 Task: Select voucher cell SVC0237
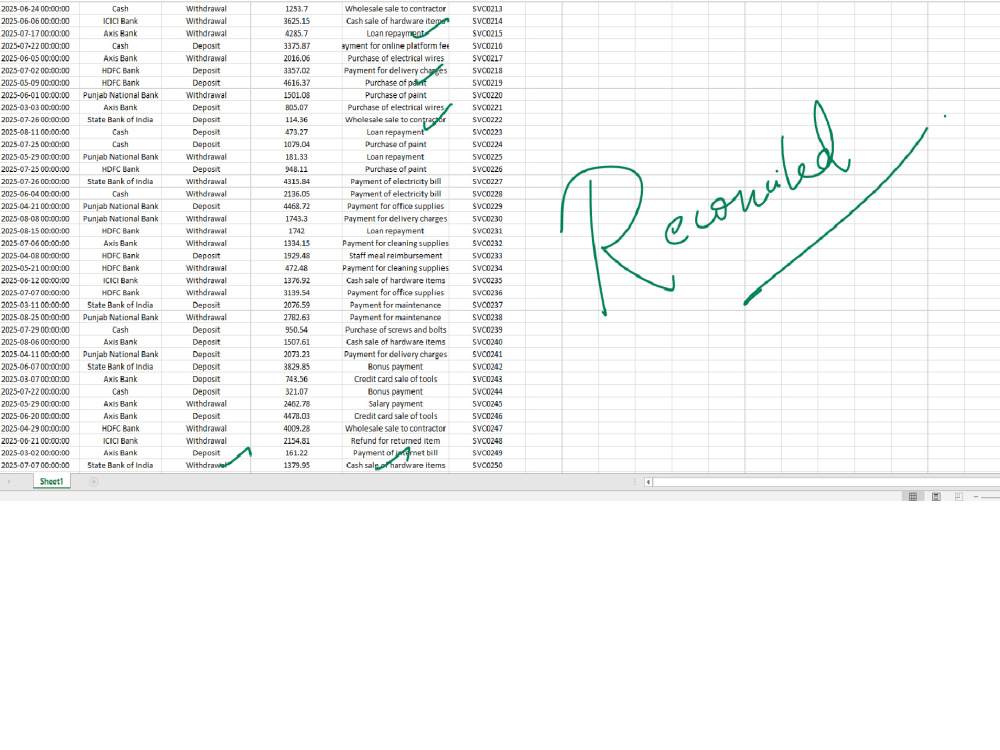tap(487, 305)
